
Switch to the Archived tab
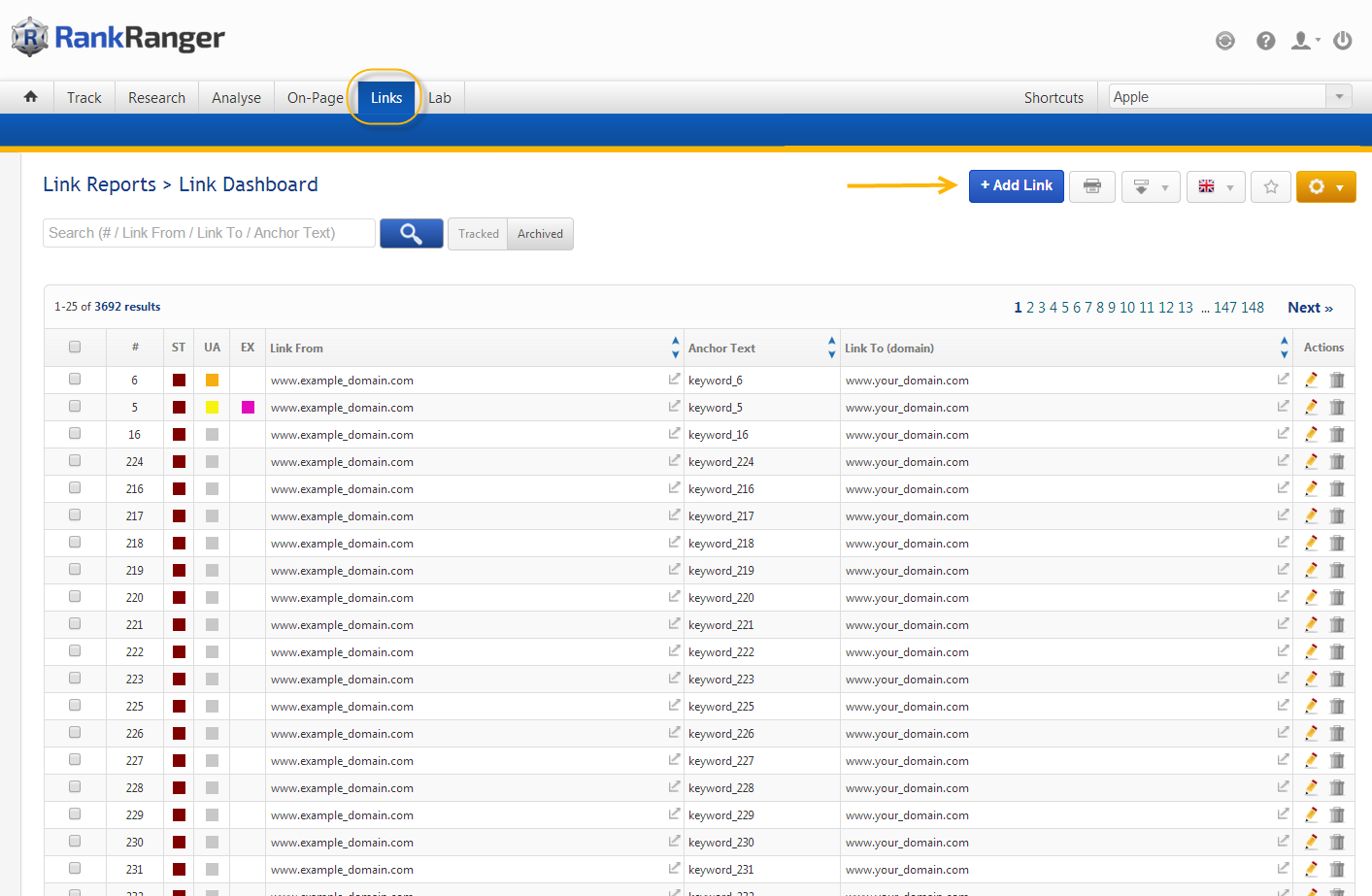540,234
